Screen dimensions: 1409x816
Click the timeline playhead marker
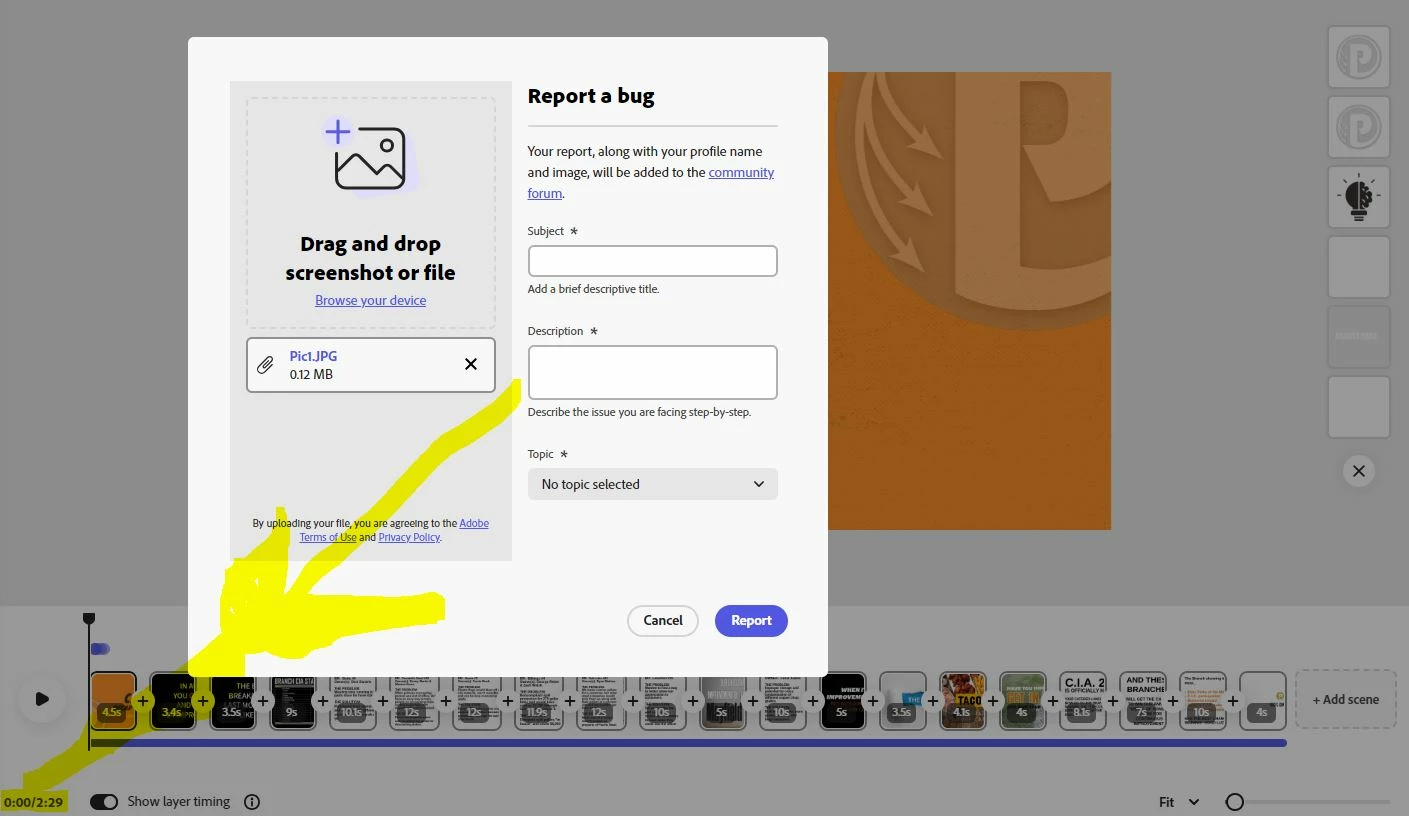point(89,619)
